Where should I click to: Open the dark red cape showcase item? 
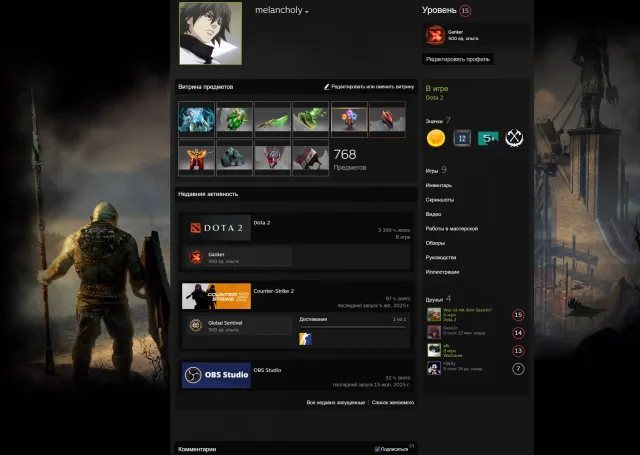pyautogui.click(x=311, y=158)
